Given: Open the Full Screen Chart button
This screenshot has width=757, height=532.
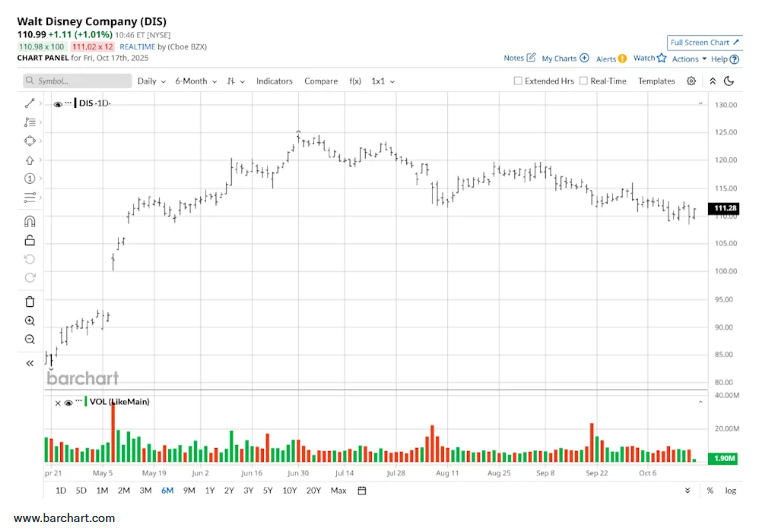Looking at the screenshot, I should pos(704,42).
